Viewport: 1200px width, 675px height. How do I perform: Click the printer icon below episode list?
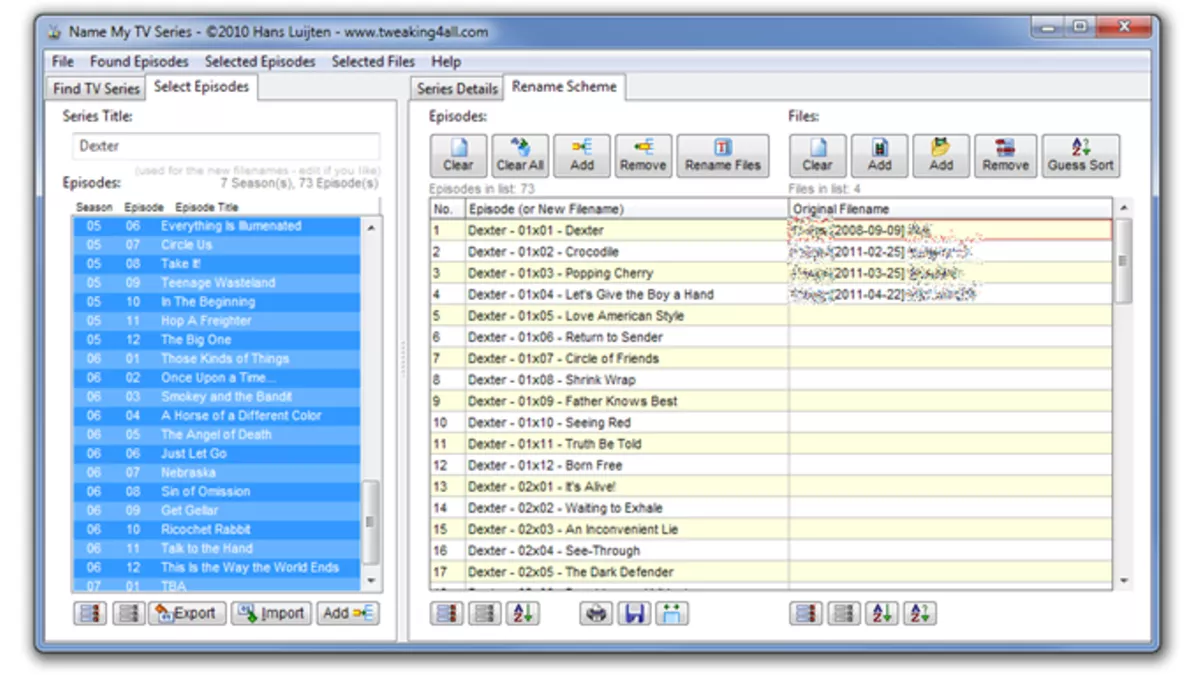click(597, 614)
